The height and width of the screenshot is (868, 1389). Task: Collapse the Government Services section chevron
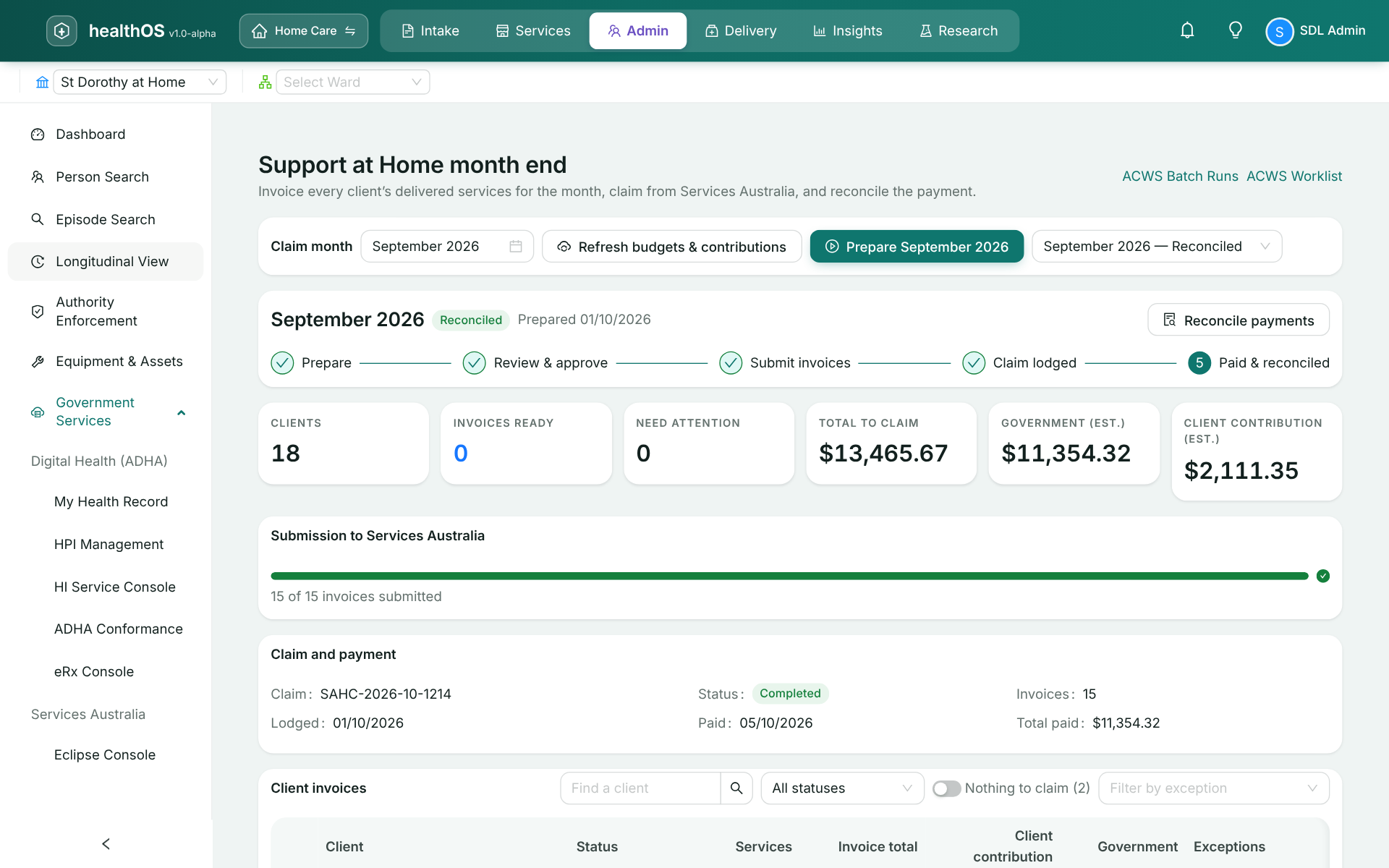click(182, 412)
